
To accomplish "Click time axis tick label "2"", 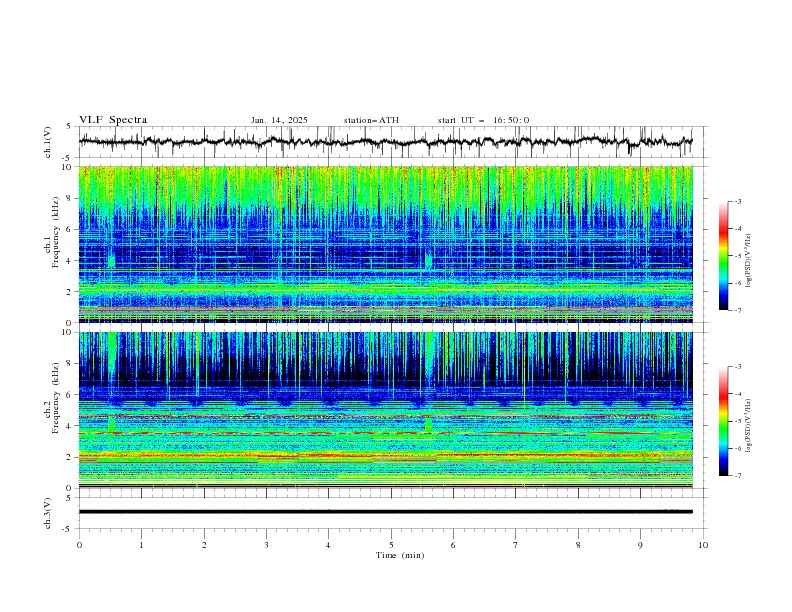I will pyautogui.click(x=204, y=545).
